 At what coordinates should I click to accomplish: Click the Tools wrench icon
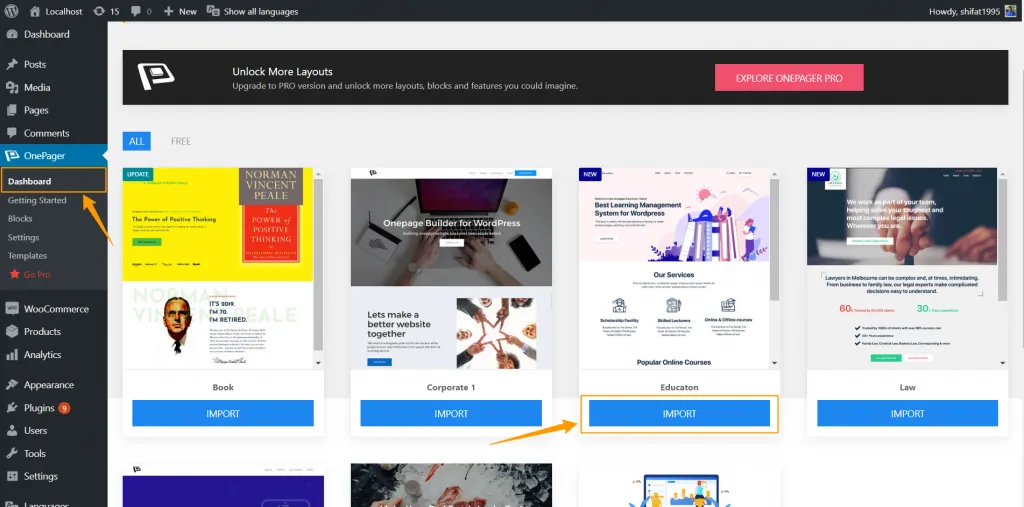(x=12, y=453)
